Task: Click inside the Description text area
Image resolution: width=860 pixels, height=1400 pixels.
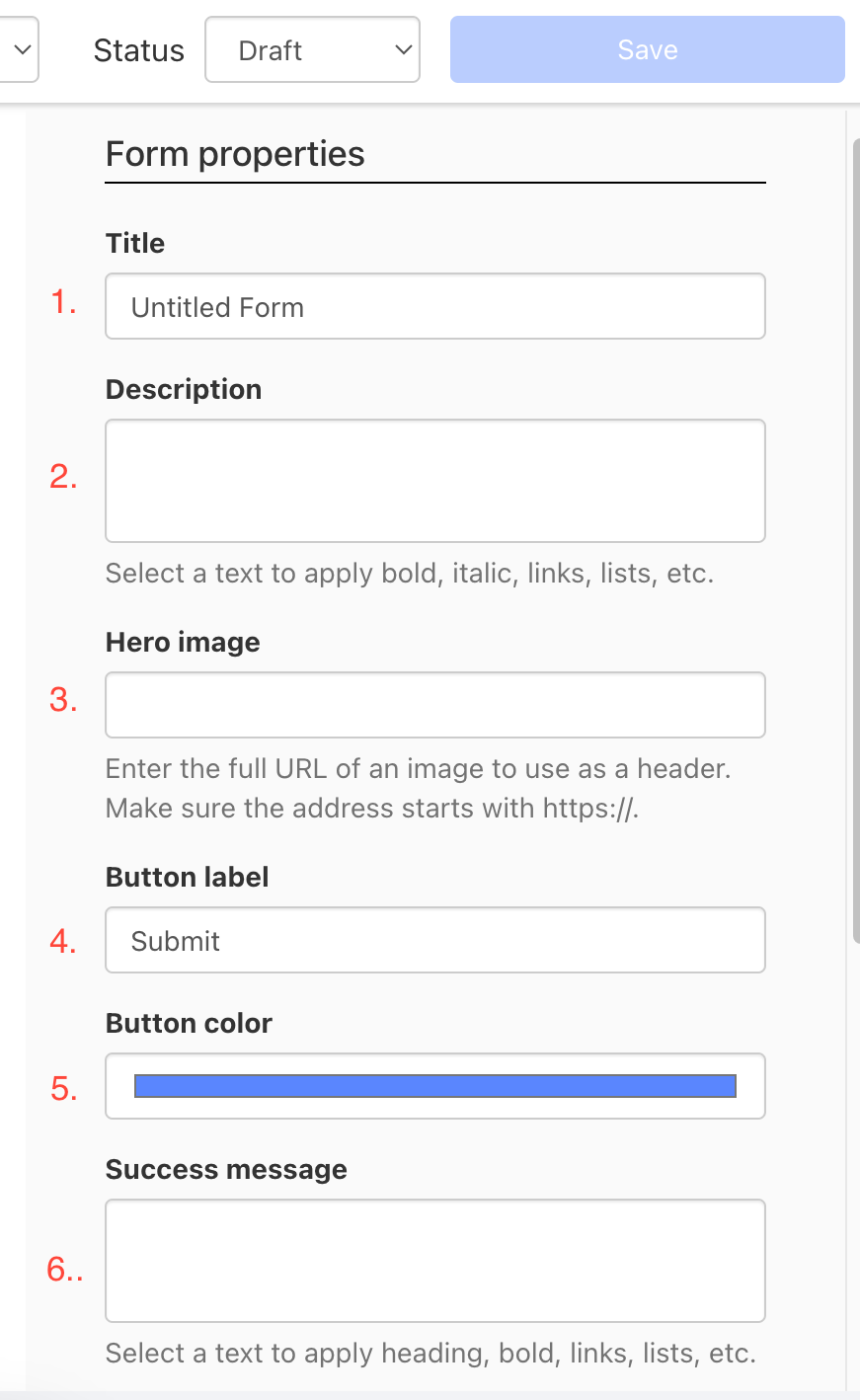Action: (x=435, y=481)
